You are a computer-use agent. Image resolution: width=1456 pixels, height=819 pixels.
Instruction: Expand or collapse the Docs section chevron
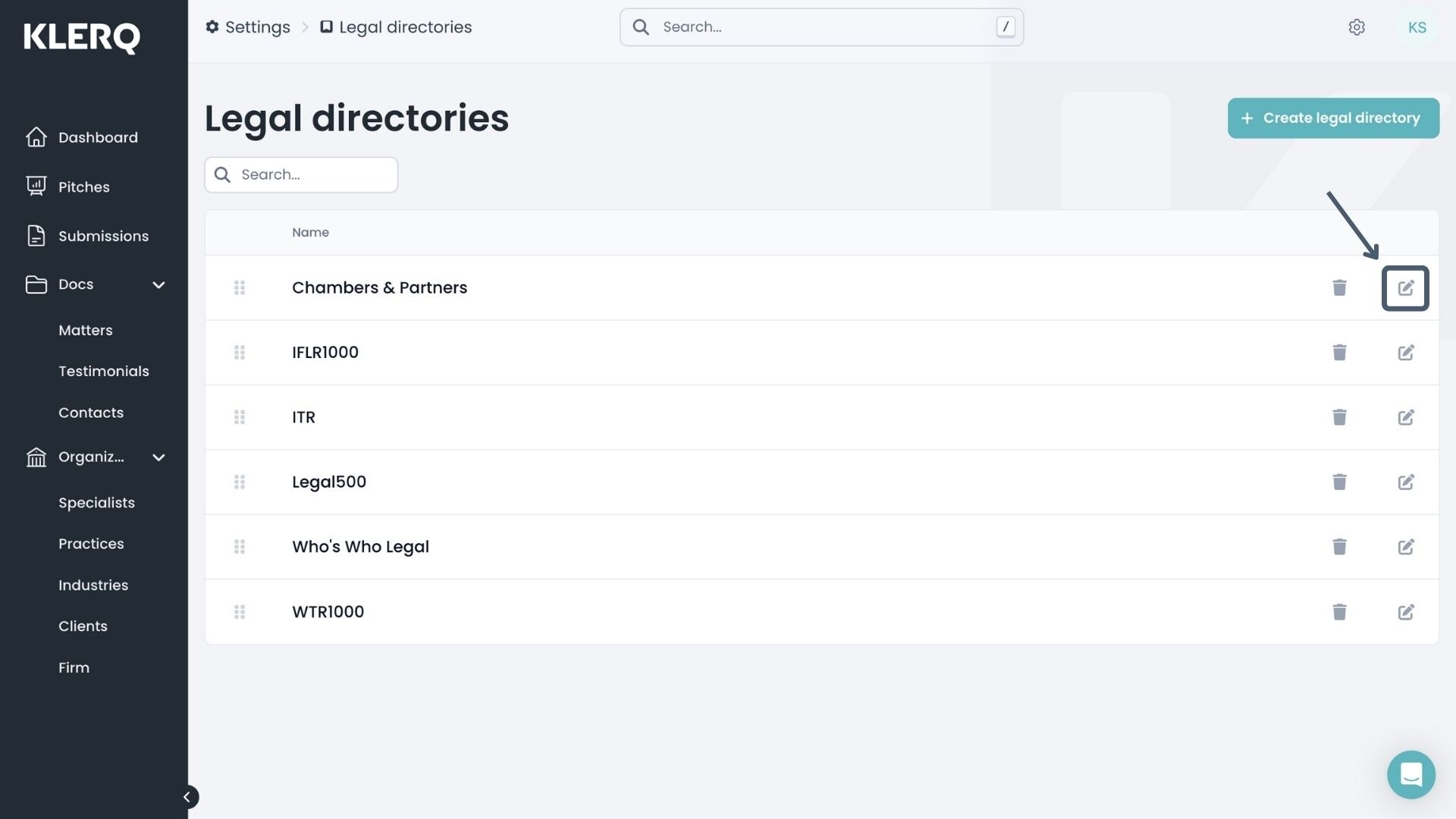click(158, 285)
